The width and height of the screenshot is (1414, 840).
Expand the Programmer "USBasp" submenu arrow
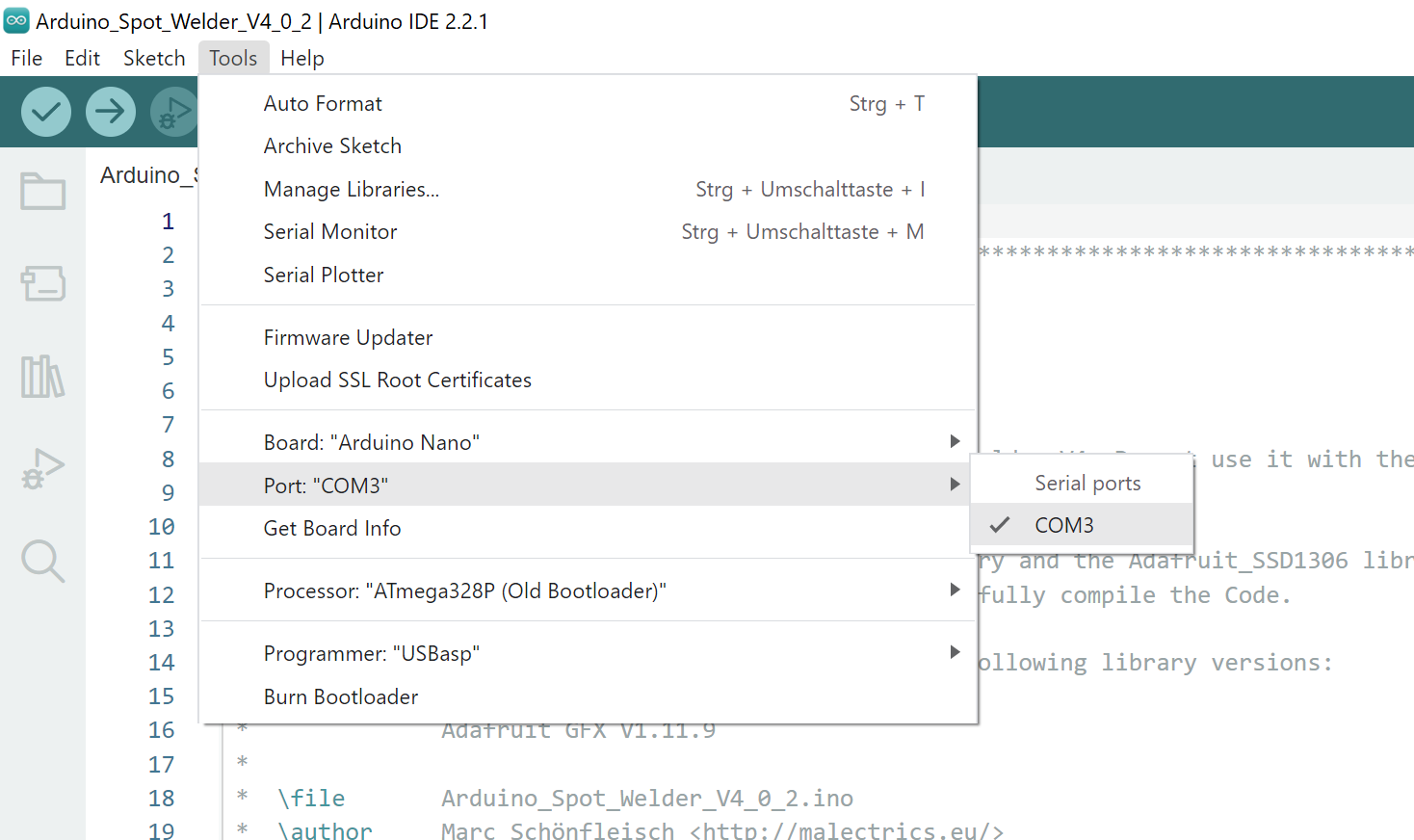[955, 652]
